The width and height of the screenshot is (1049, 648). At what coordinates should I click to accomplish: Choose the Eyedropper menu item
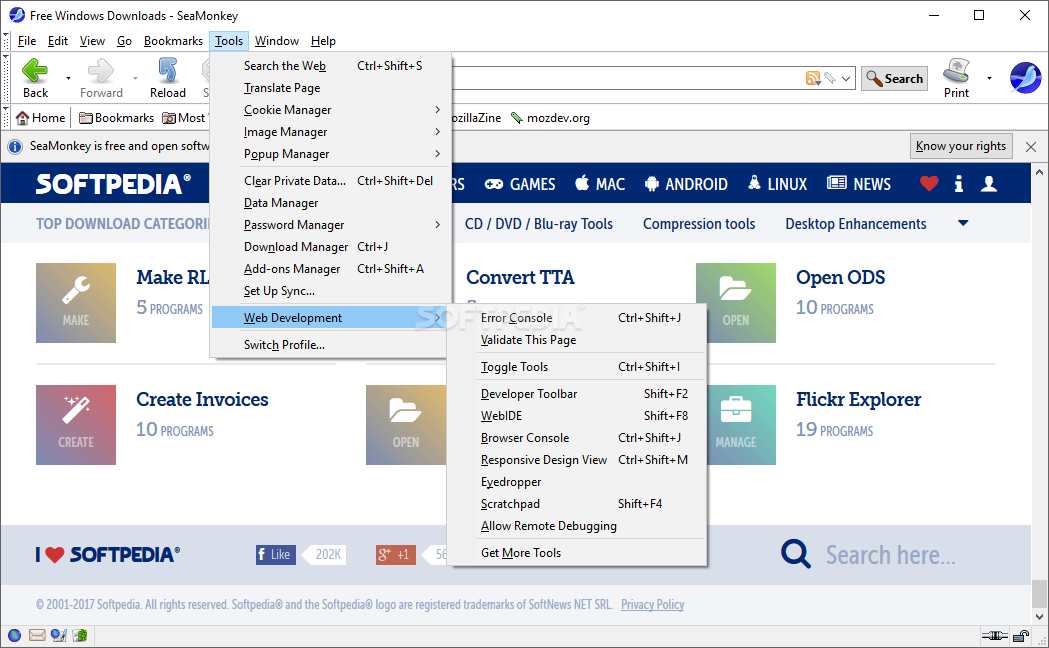click(x=577, y=481)
